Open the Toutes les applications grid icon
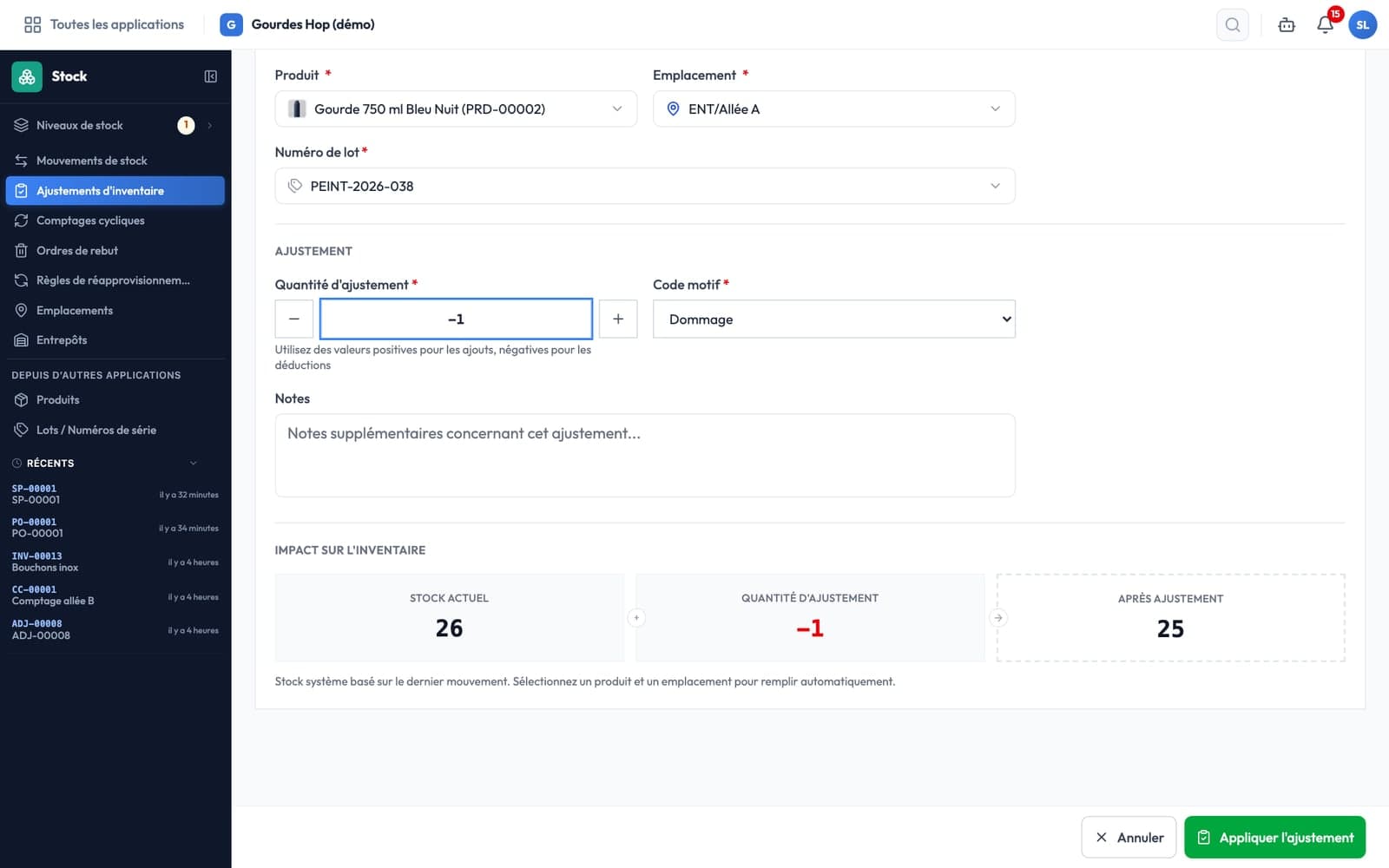Screen dimensions: 1389x868 point(32,24)
